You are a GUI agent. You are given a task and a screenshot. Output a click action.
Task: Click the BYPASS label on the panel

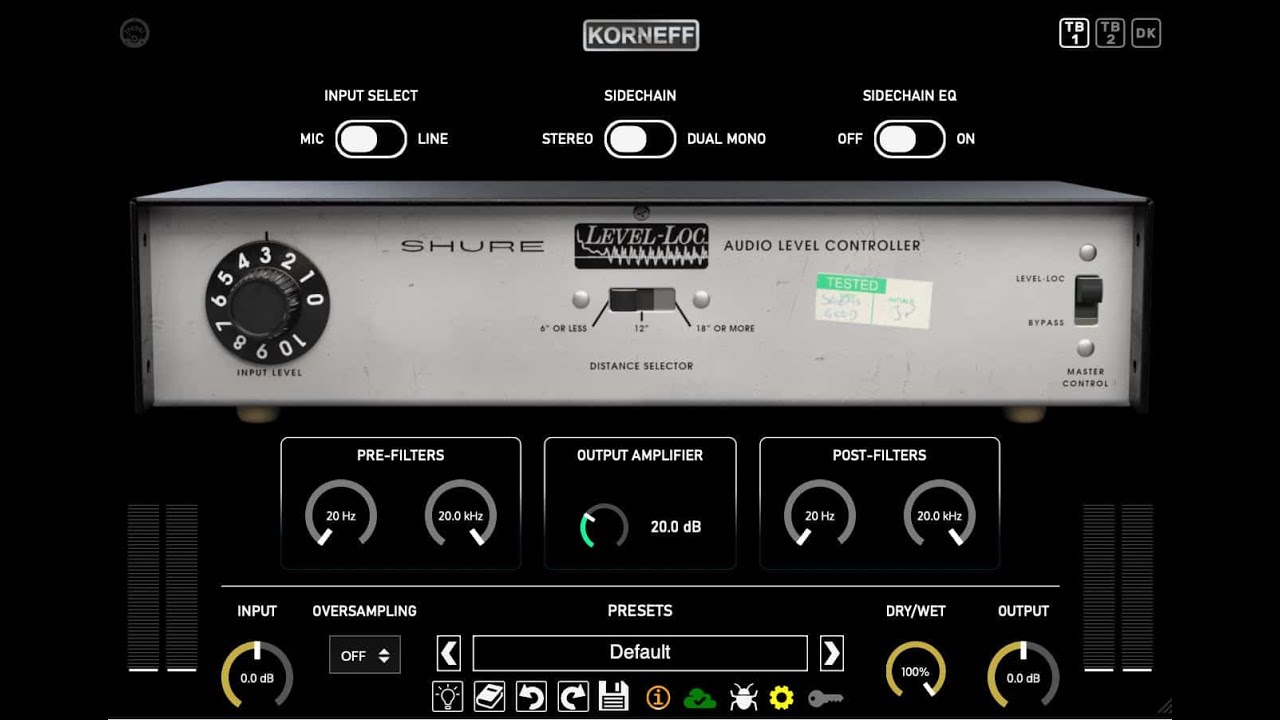[x=1046, y=323]
